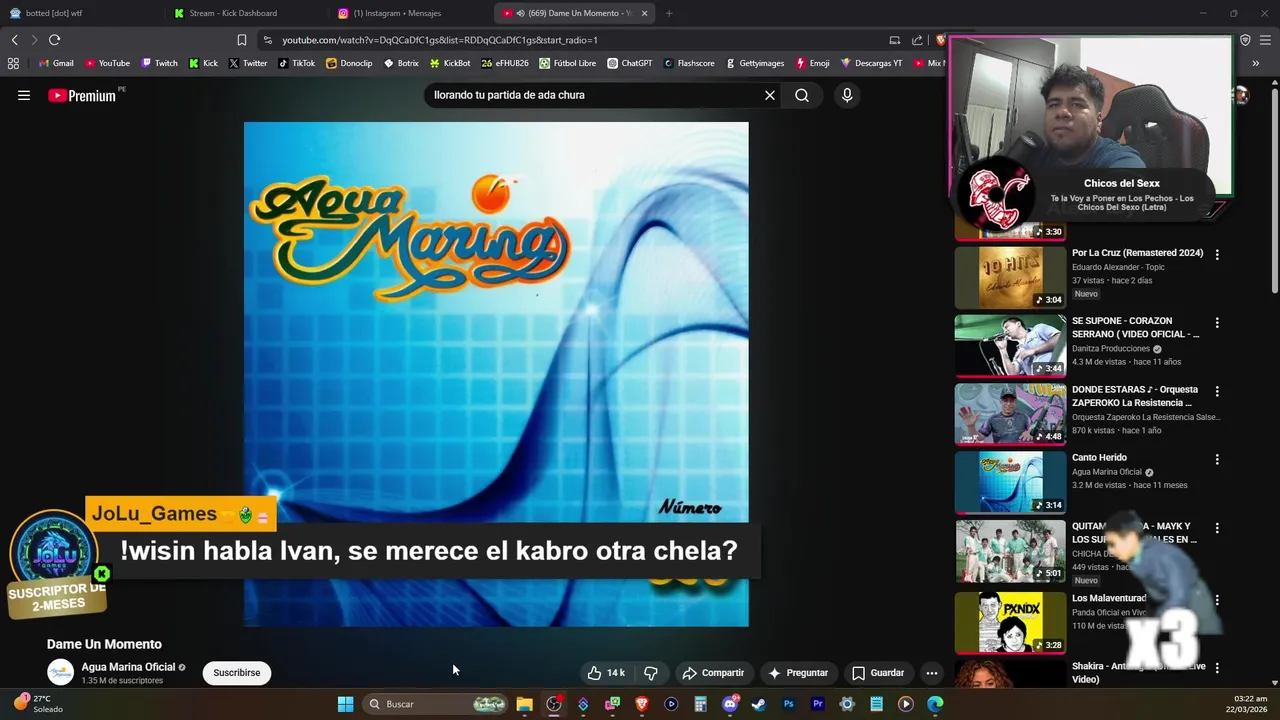1280x720 pixels.
Task: Go to YouTube Premium home logo
Action: tap(83, 96)
